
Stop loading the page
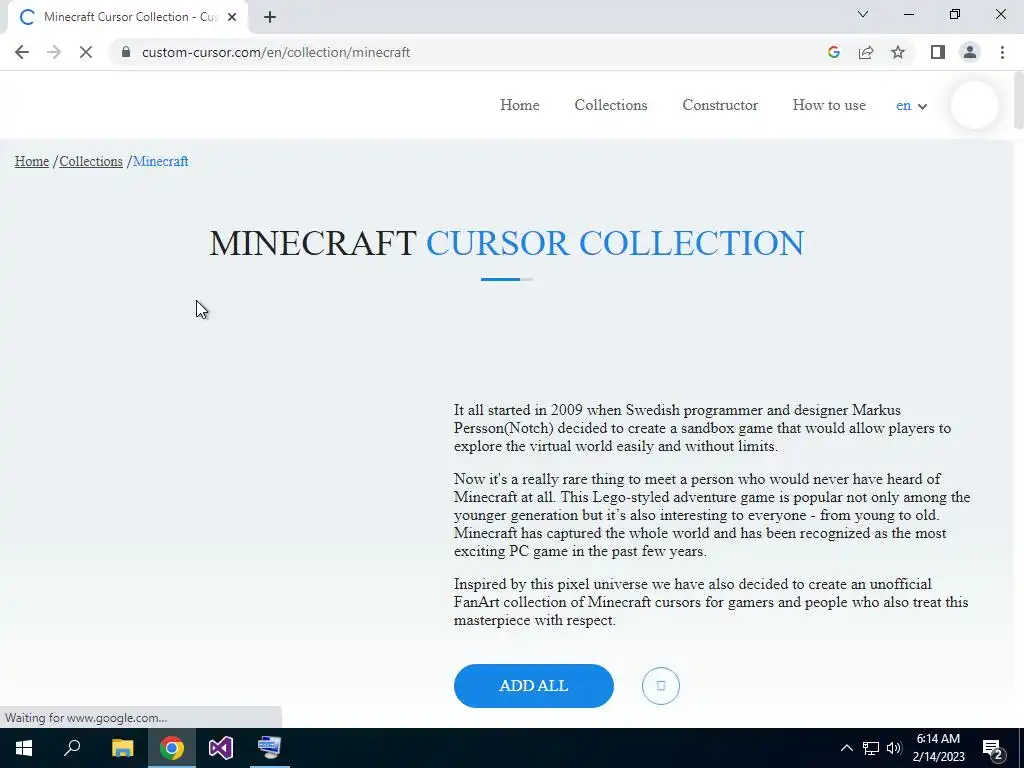tap(86, 52)
